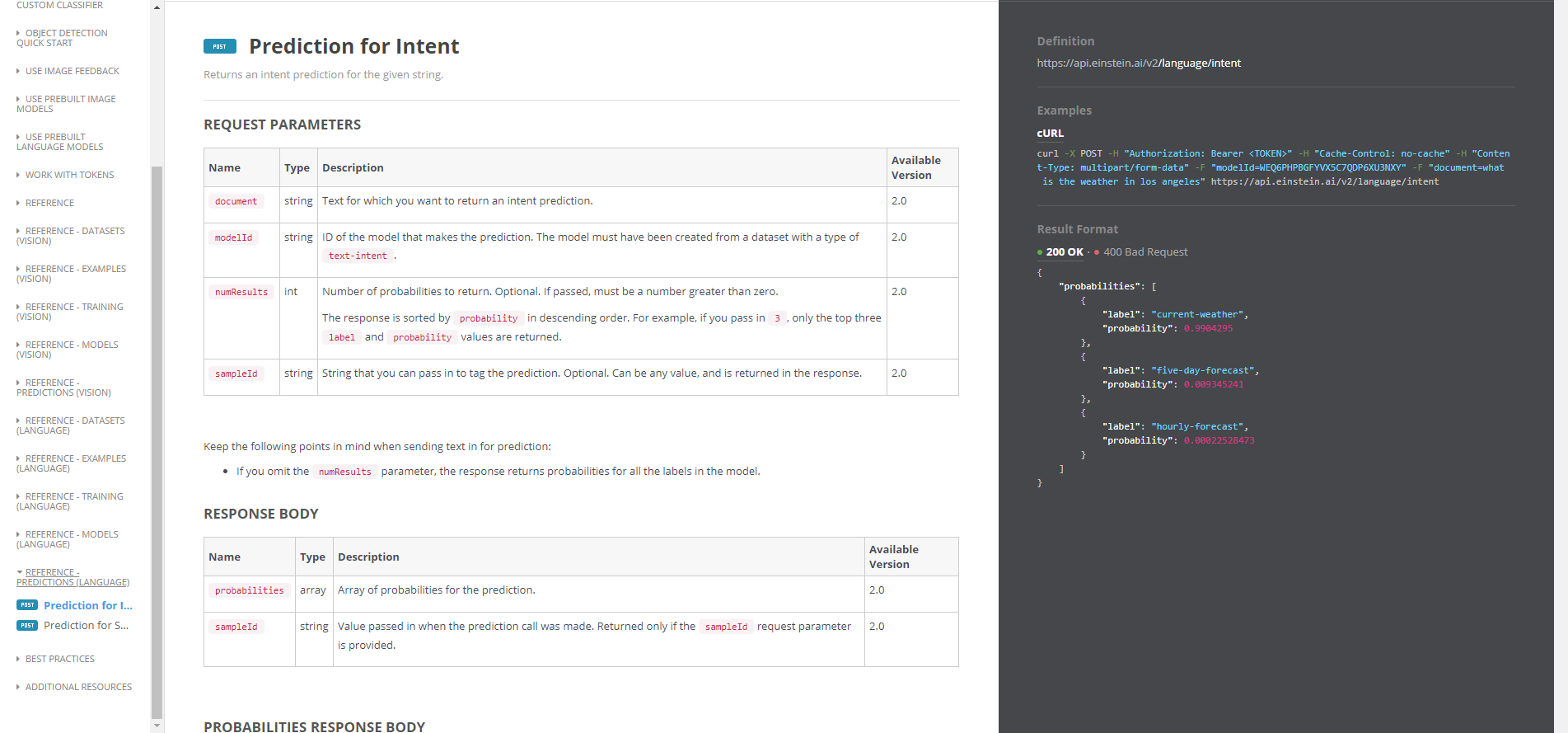Expand the Best Practices section
The image size is (1568, 733).
[59, 659]
